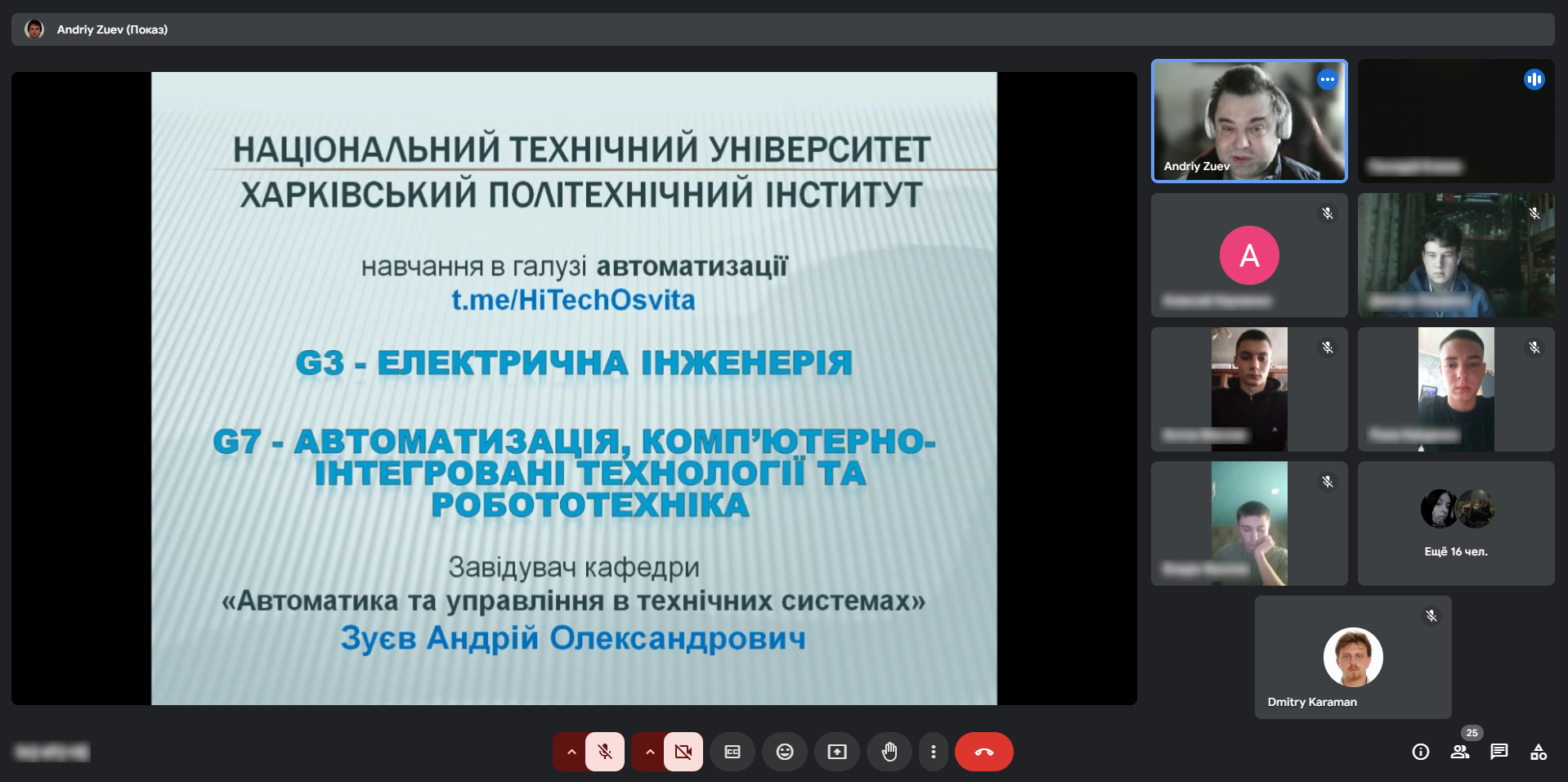Open blue options button on Andriy Zuev's tile
This screenshot has height=782, width=1568.
(x=1327, y=79)
